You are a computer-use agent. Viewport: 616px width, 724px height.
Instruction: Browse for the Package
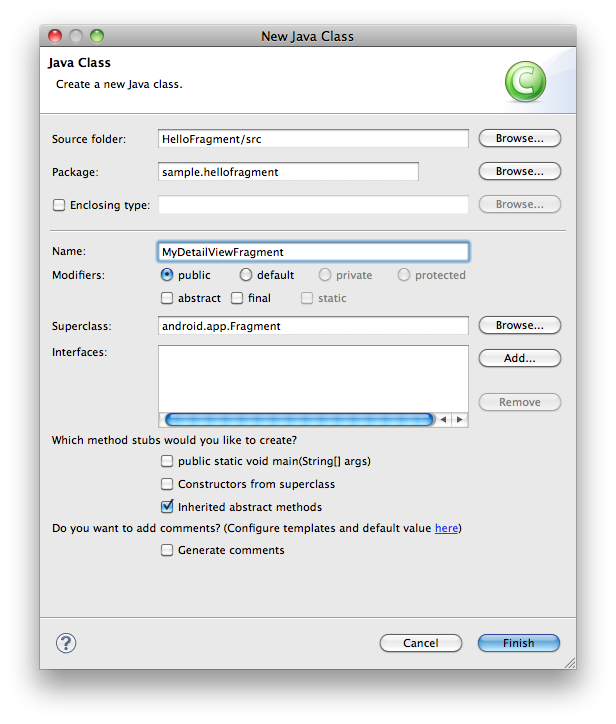tap(519, 171)
